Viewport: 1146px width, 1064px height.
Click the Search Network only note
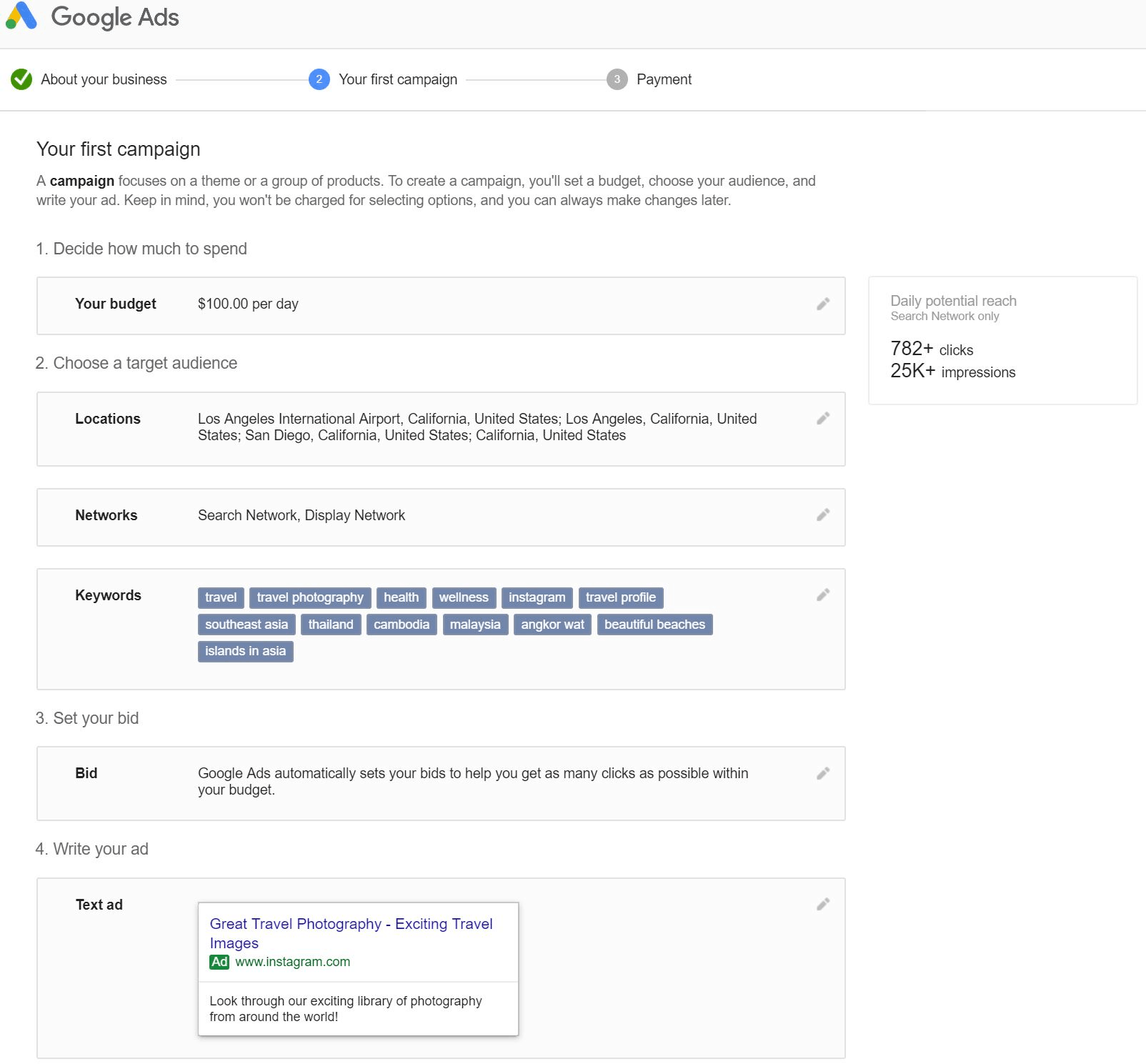945,316
